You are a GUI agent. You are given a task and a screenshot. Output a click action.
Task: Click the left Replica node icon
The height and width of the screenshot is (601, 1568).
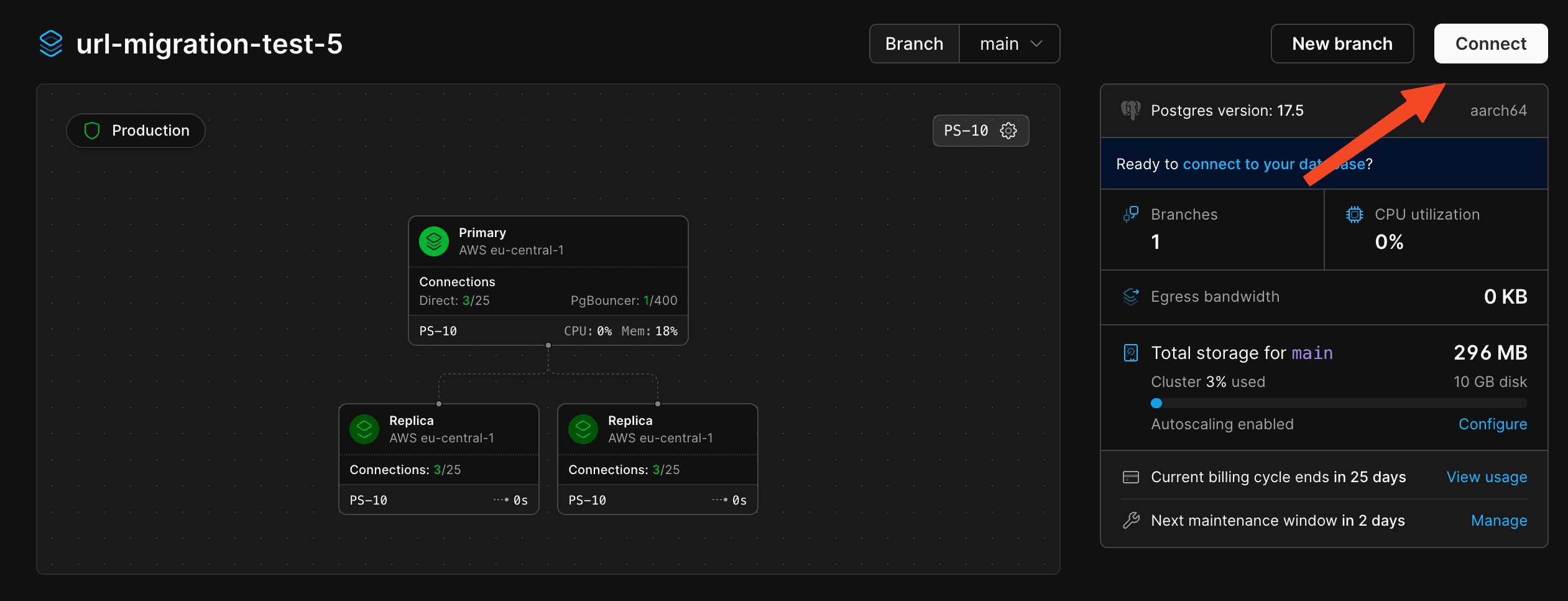tap(364, 429)
